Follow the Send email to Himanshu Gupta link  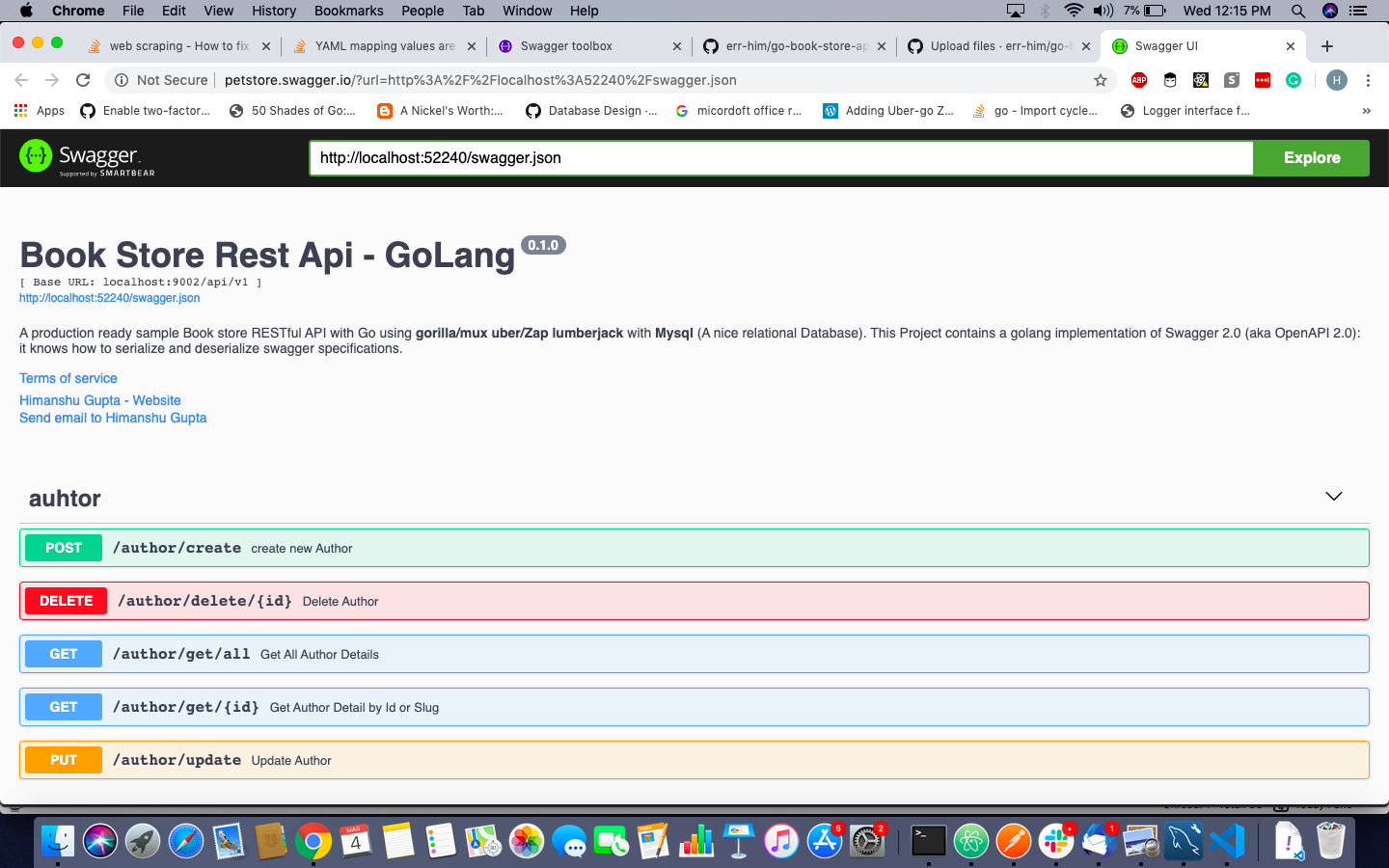pos(113,418)
